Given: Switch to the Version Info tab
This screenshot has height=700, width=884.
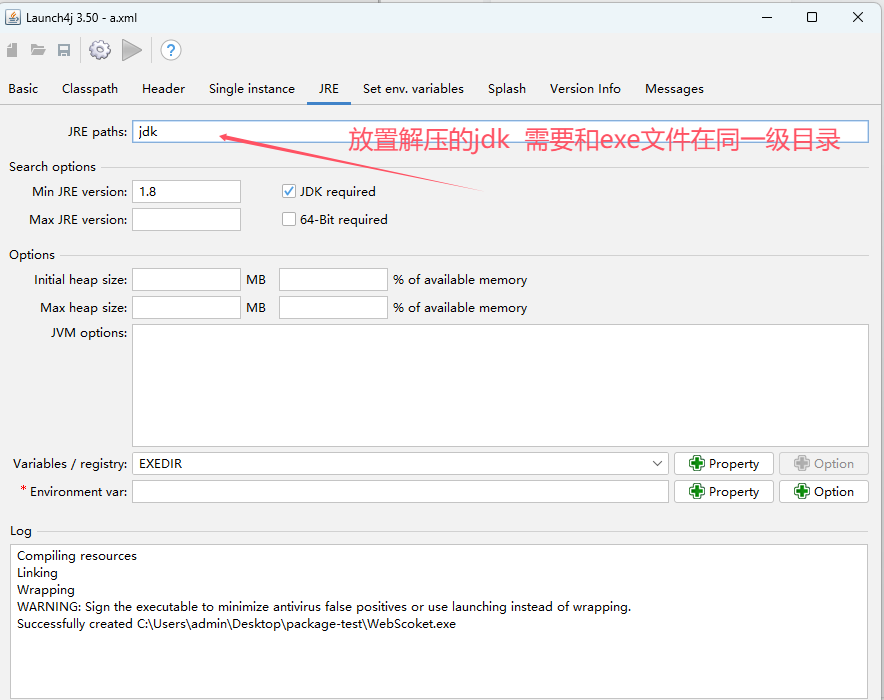Looking at the screenshot, I should pos(585,88).
